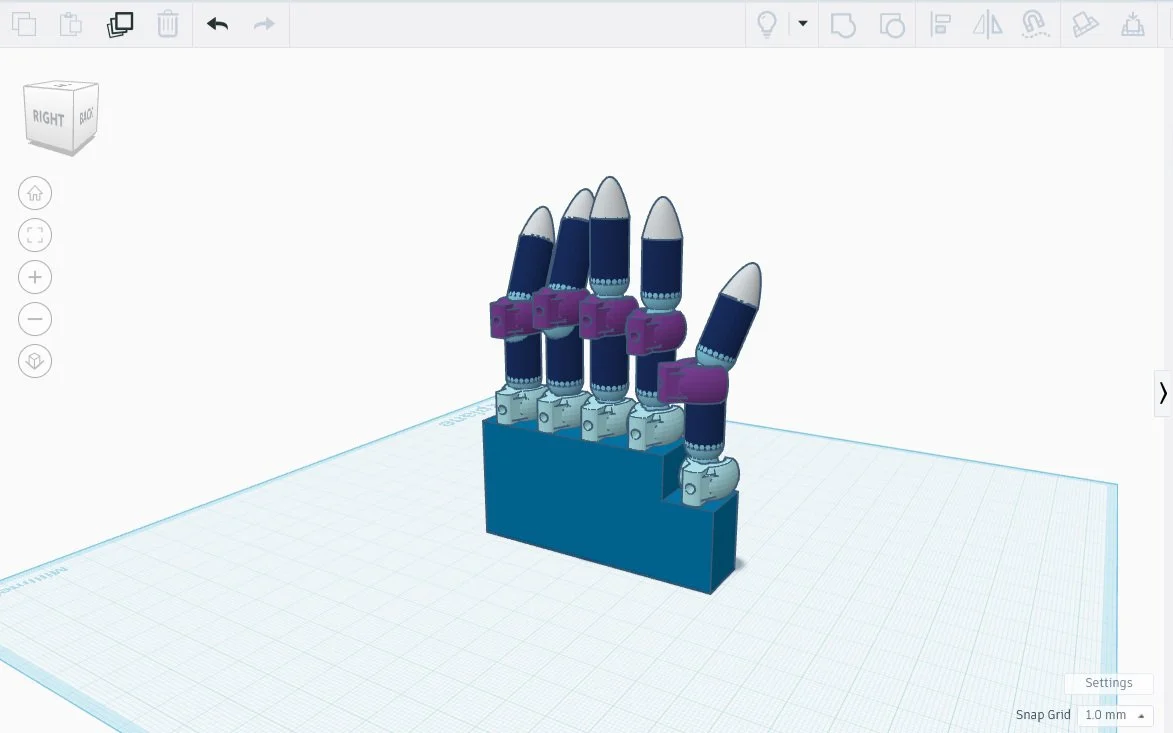Click the Duplicate and repeat icon
The image size is (1173, 733).
pyautogui.click(x=120, y=24)
